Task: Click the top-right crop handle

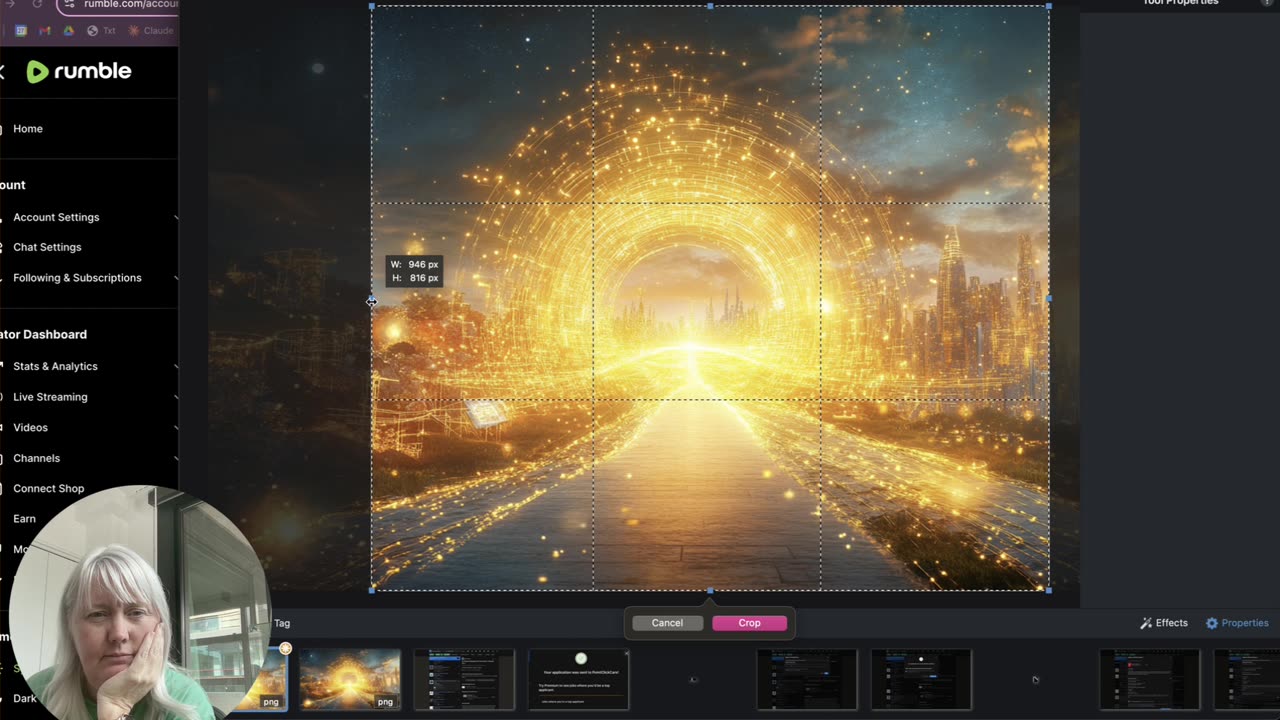Action: coord(1048,6)
